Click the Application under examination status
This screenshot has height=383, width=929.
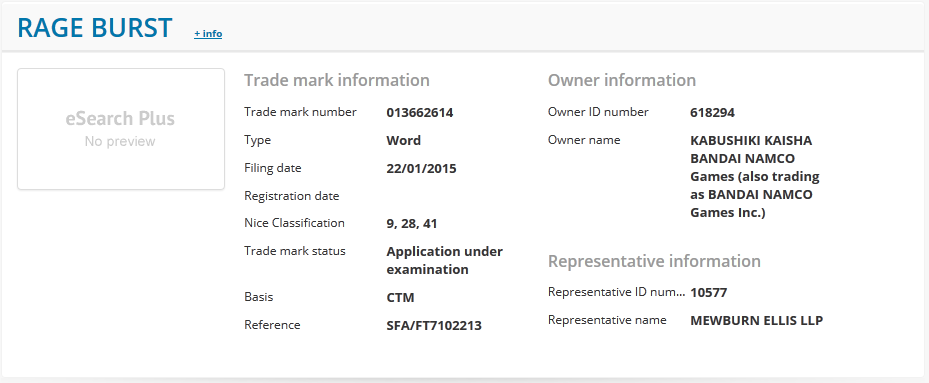pos(444,260)
